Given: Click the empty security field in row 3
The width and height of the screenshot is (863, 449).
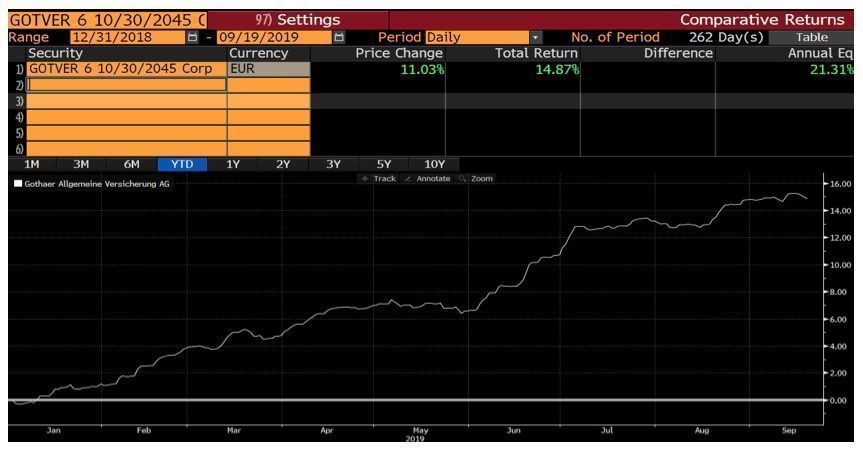Looking at the screenshot, I should (127, 101).
